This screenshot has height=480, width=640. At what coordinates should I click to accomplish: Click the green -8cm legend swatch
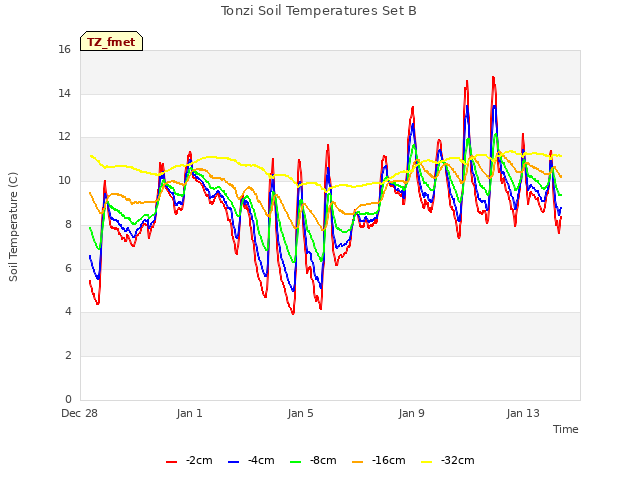296,462
